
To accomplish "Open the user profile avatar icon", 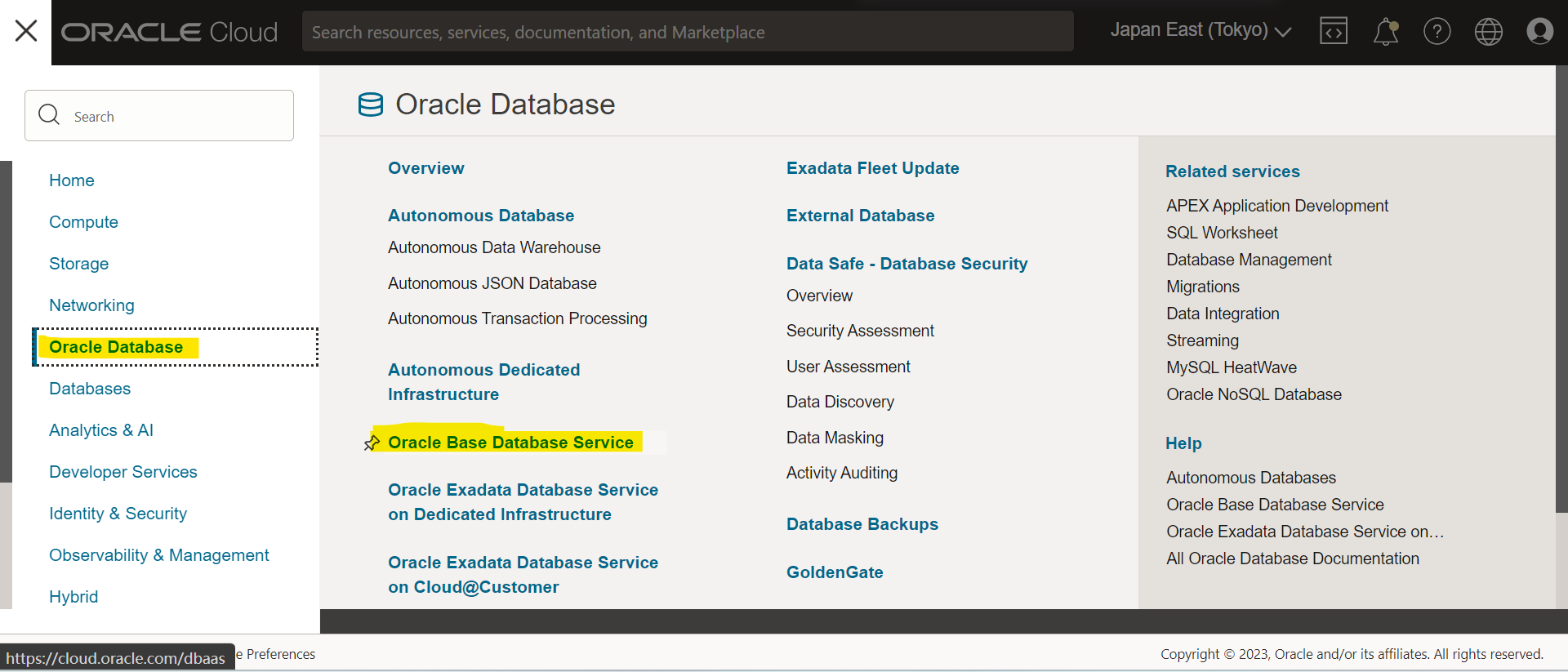I will coord(1540,32).
